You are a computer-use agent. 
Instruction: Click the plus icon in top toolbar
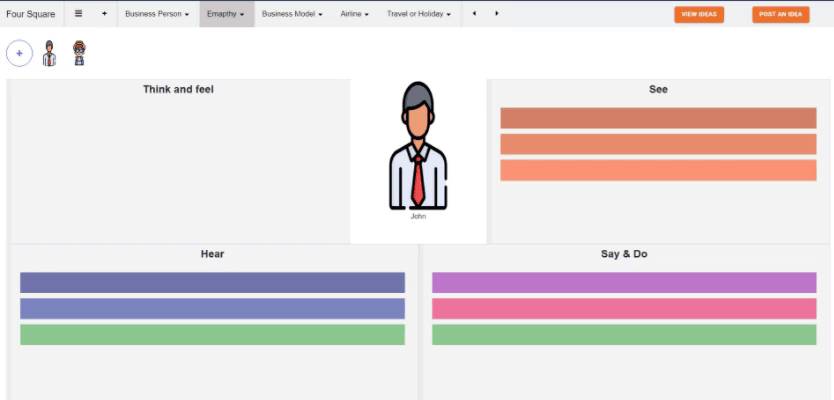click(104, 14)
